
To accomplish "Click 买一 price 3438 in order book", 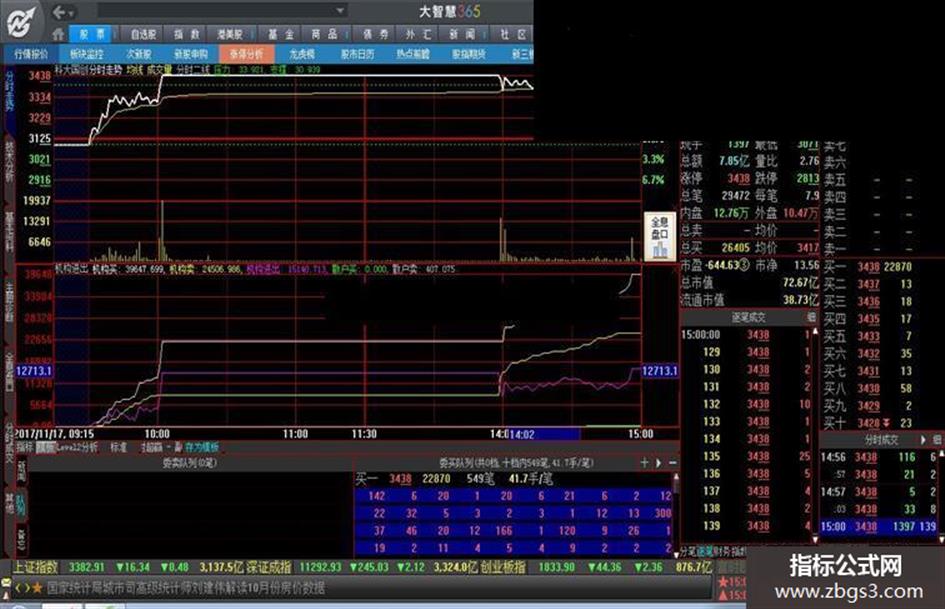I will tap(868, 267).
